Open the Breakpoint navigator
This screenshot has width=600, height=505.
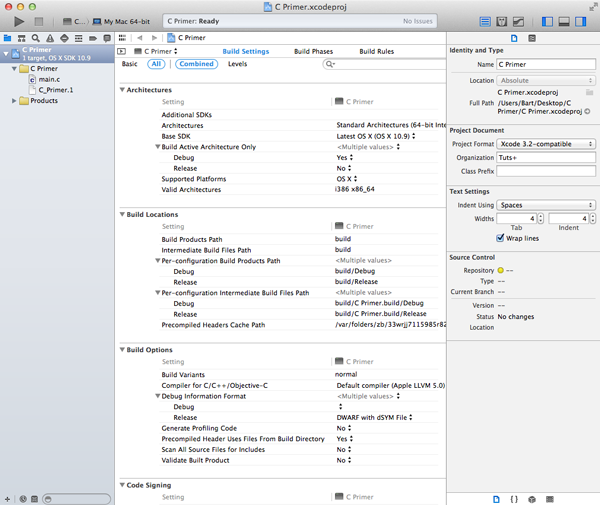pos(93,38)
